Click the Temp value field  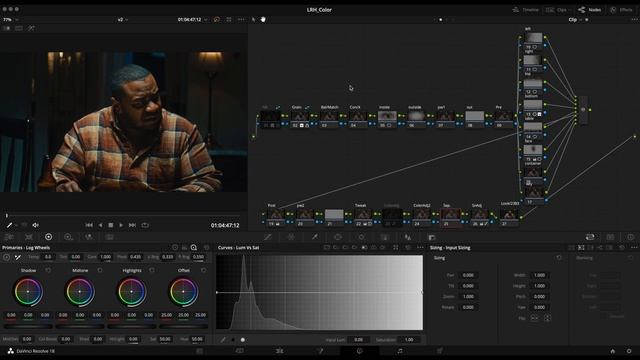click(x=48, y=257)
